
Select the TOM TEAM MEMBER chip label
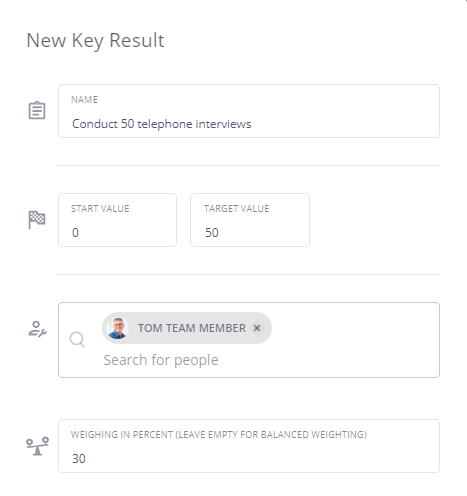[192, 328]
